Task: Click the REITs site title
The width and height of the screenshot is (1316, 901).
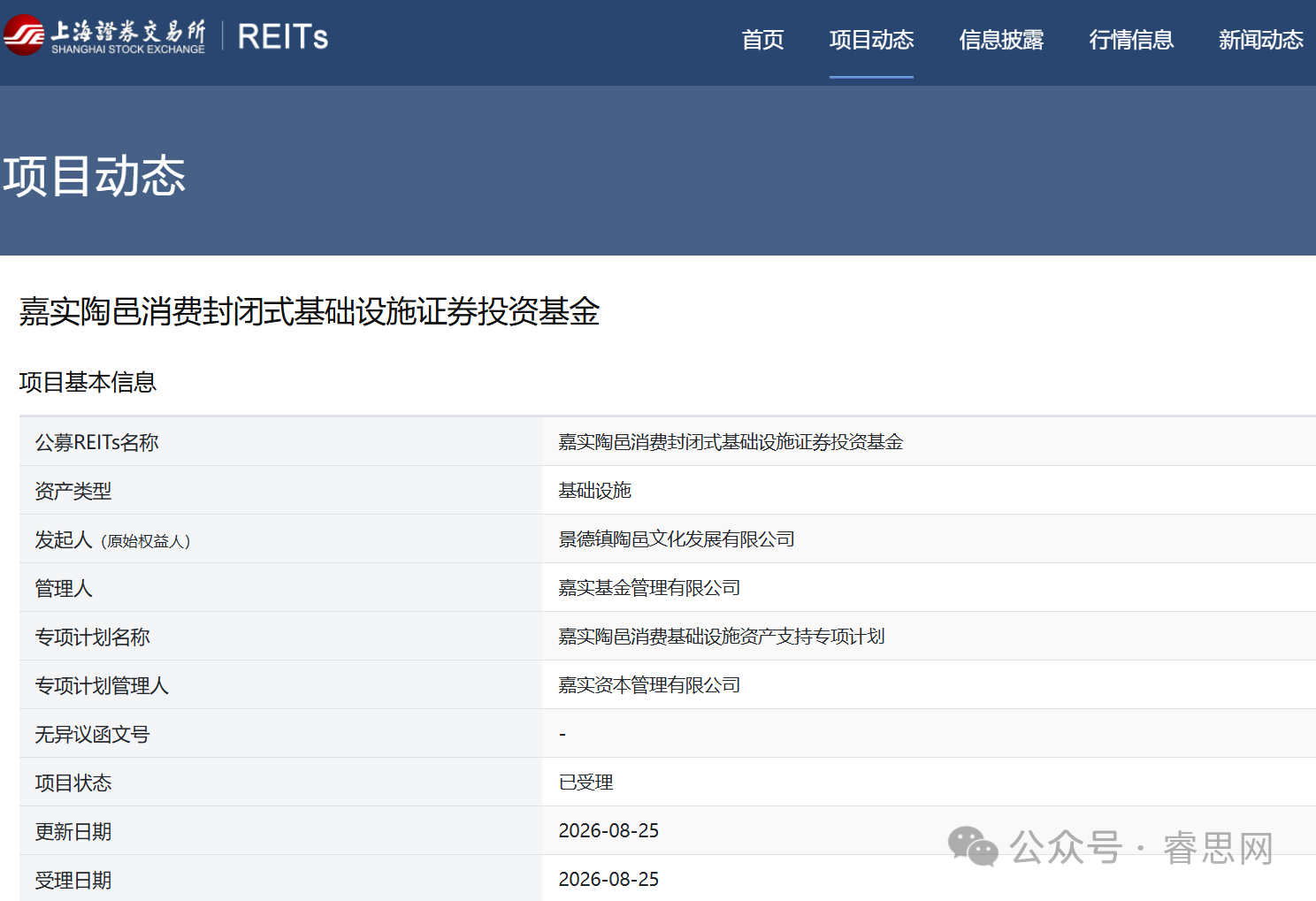Action: pyautogui.click(x=283, y=37)
